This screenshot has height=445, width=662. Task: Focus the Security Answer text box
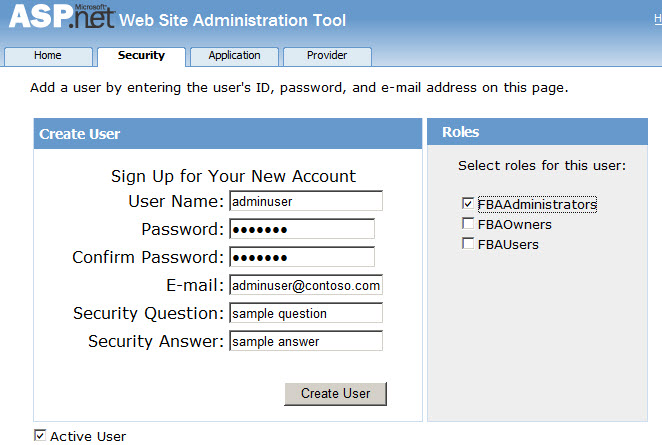click(305, 341)
